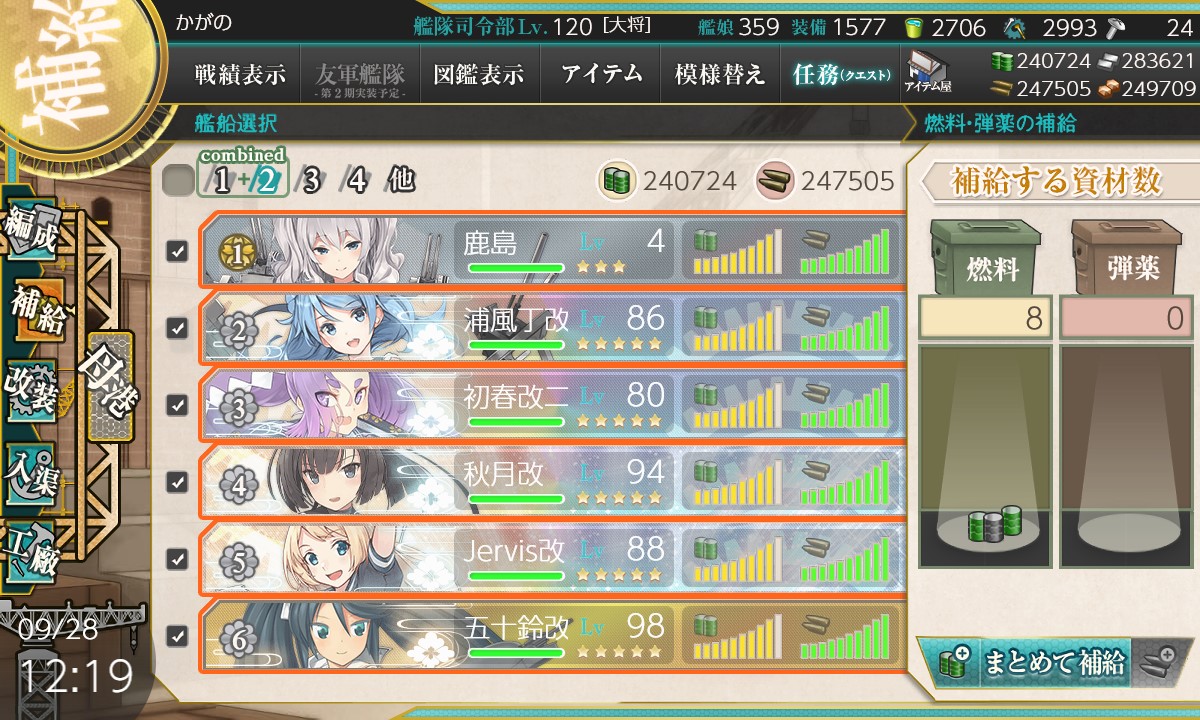Open the 入渠 docking sidebar icon

pyautogui.click(x=32, y=470)
